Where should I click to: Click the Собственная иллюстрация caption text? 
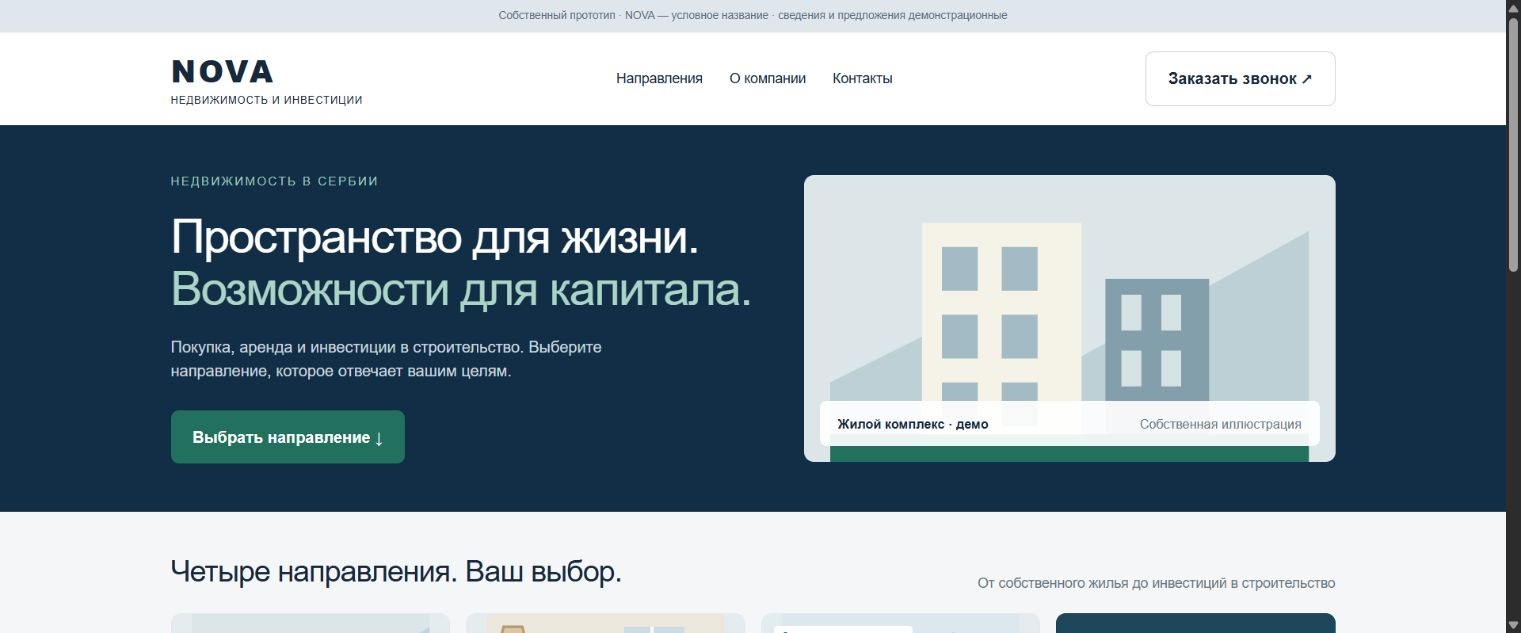click(x=1220, y=424)
